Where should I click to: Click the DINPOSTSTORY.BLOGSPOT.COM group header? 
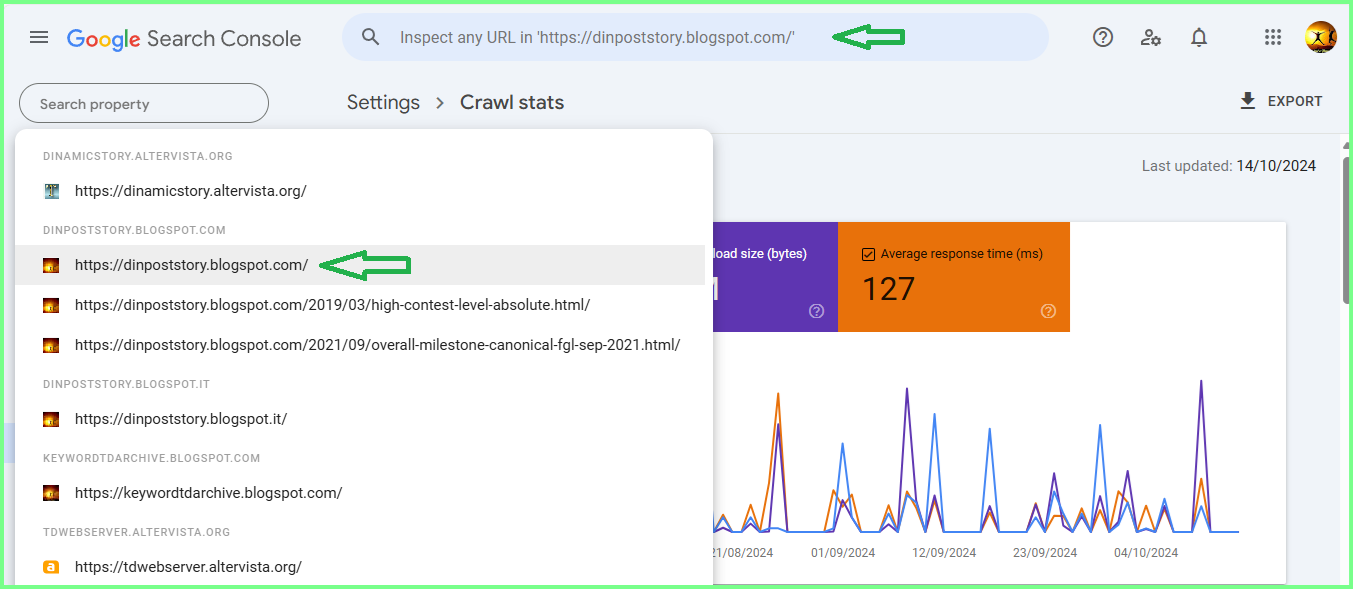135,230
